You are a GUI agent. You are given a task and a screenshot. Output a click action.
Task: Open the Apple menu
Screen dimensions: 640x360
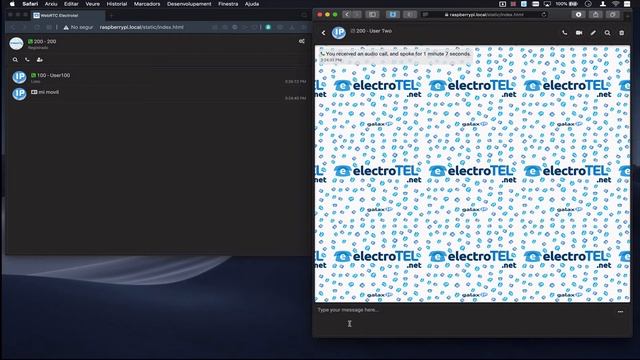(12, 4)
